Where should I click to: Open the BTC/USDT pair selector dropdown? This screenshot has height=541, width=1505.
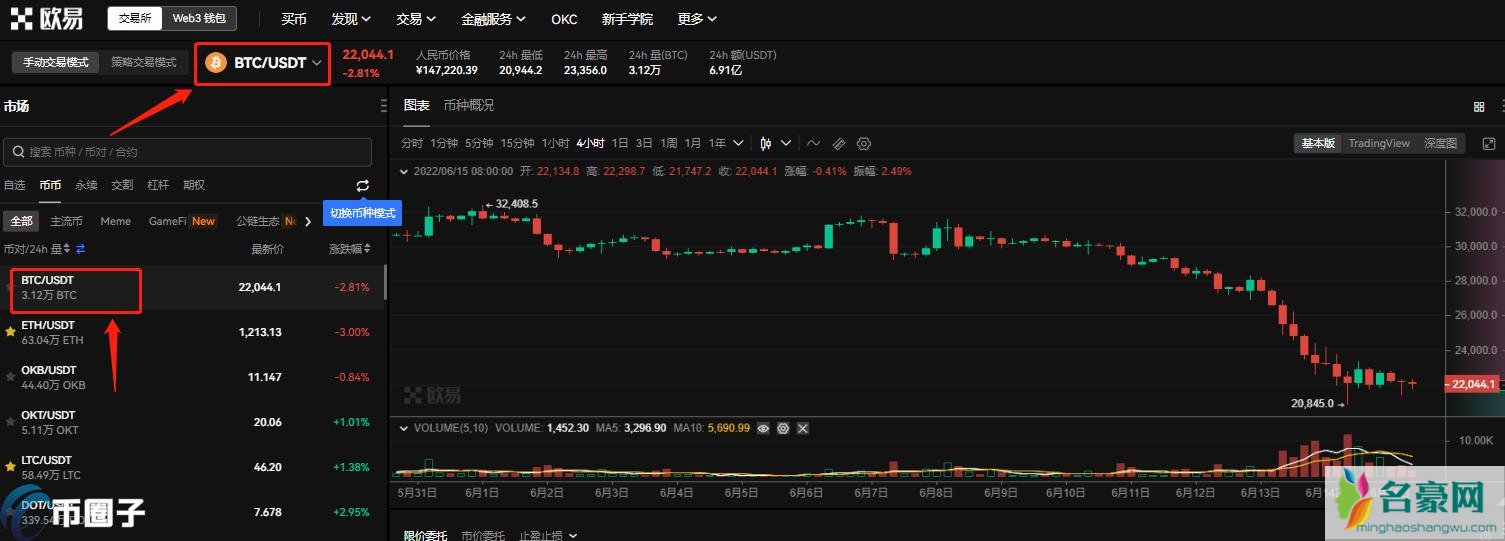point(263,63)
